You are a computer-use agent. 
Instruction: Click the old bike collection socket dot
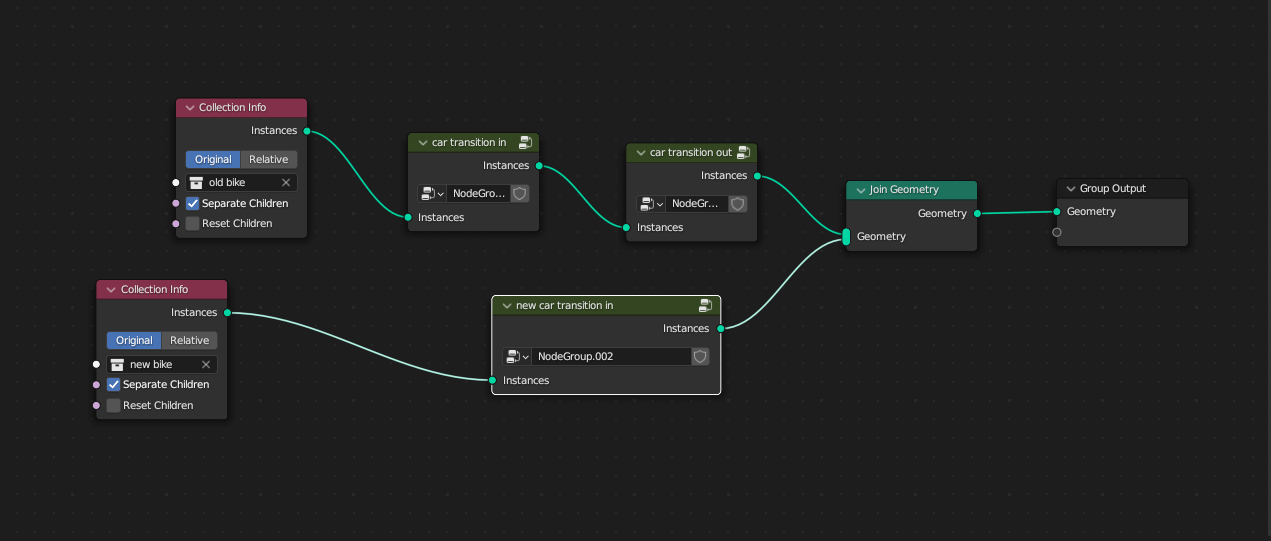[175, 182]
